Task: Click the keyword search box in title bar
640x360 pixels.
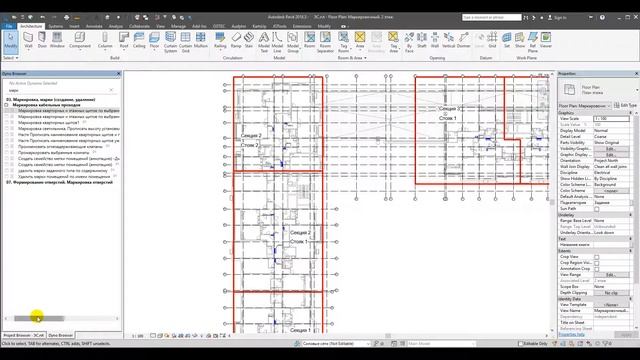Action: [491, 18]
